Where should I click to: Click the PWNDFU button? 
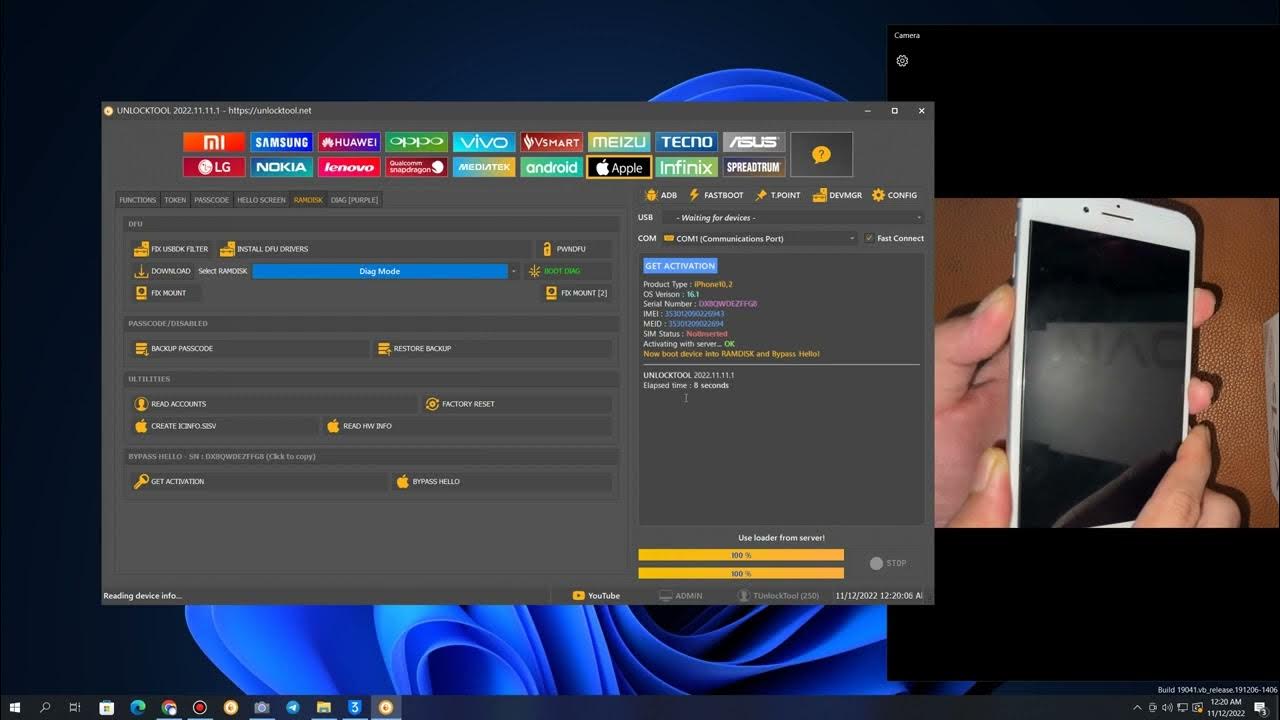pyautogui.click(x=574, y=249)
